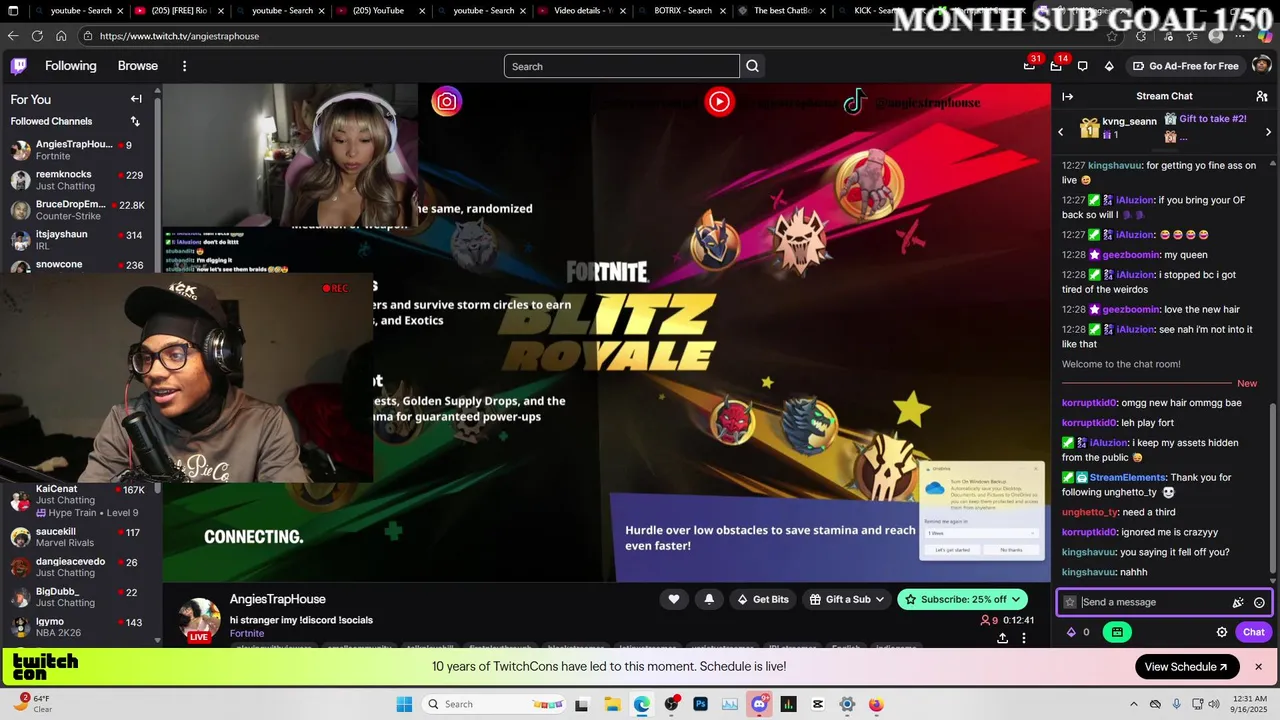Show previous gift leaderboard entry arrow
Screen dimensions: 1280x720
click(x=1061, y=132)
